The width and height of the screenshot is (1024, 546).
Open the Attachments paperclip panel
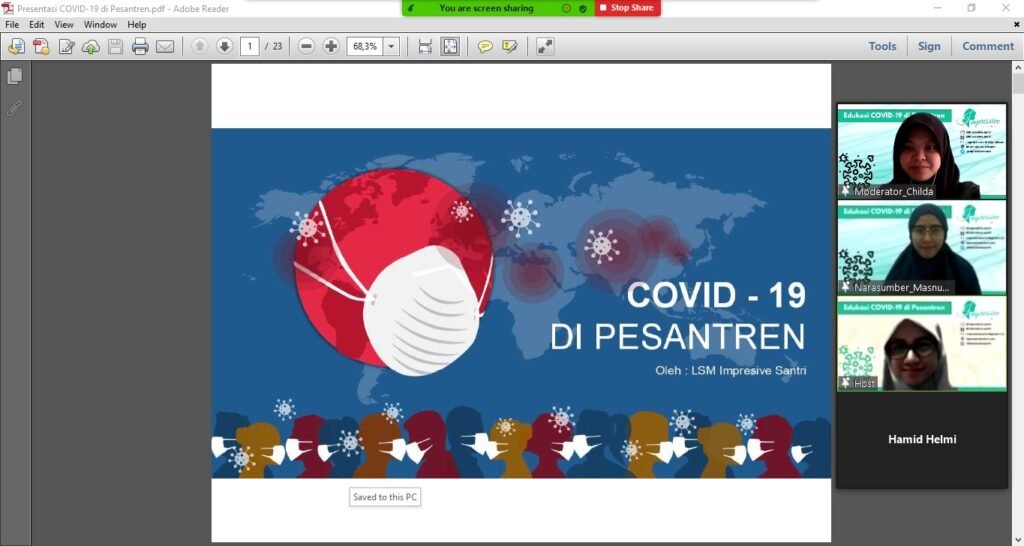point(15,108)
